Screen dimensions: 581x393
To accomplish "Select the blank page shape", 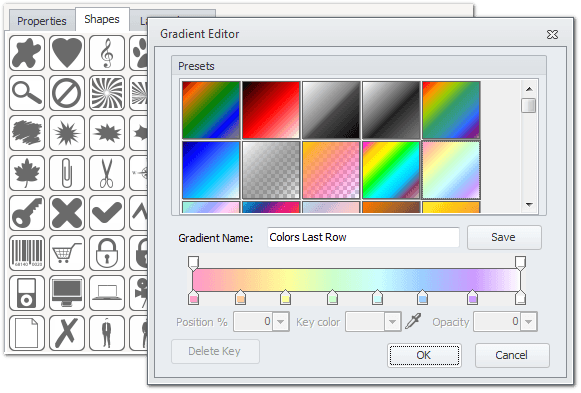I will tap(27, 333).
